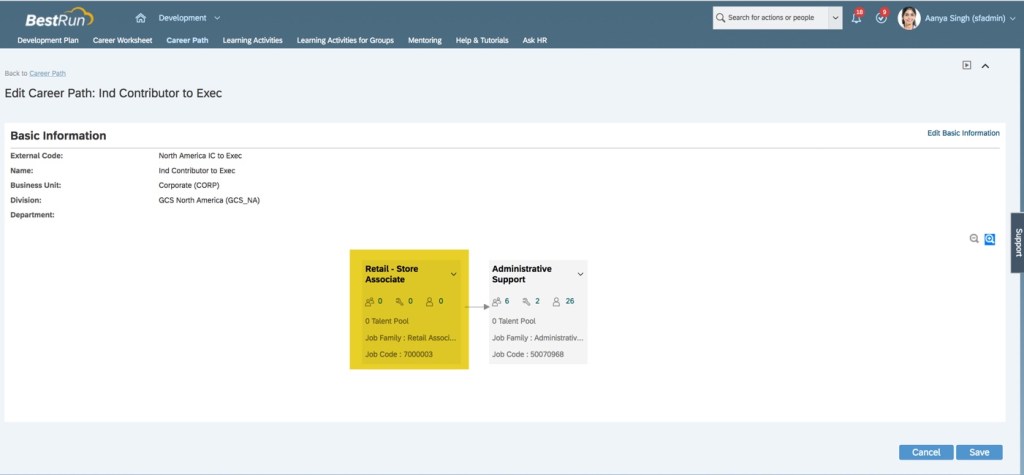This screenshot has height=475, width=1024.
Task: Collapse the page header with up chevron
Action: click(x=985, y=66)
